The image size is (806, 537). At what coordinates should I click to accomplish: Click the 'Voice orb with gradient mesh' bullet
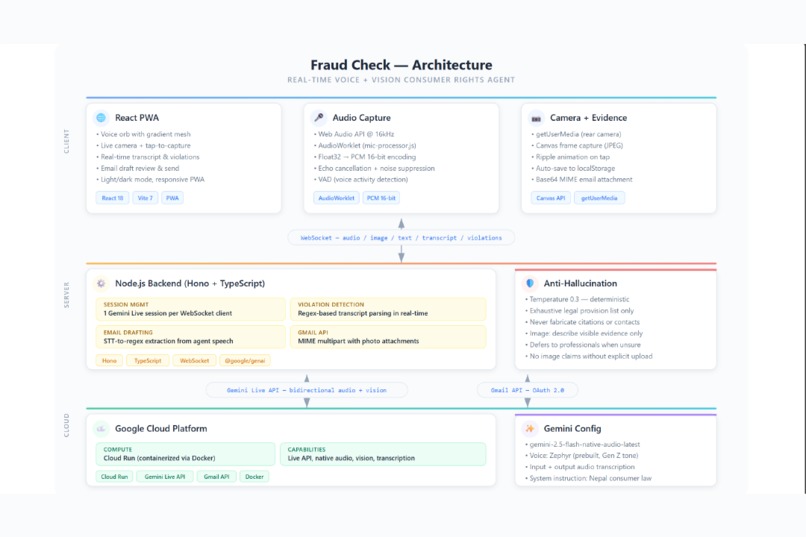pos(143,134)
